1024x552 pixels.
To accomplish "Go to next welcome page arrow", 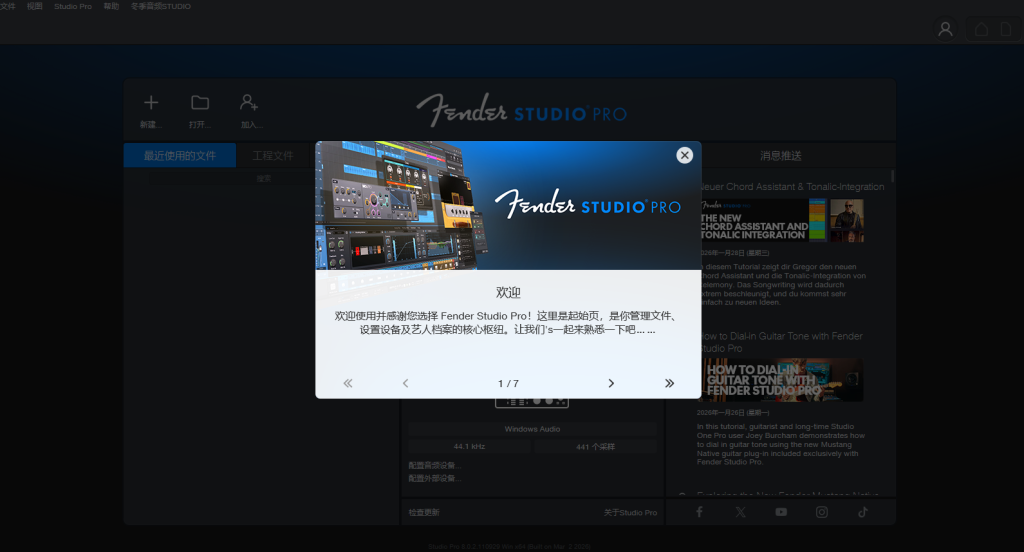I will 611,383.
